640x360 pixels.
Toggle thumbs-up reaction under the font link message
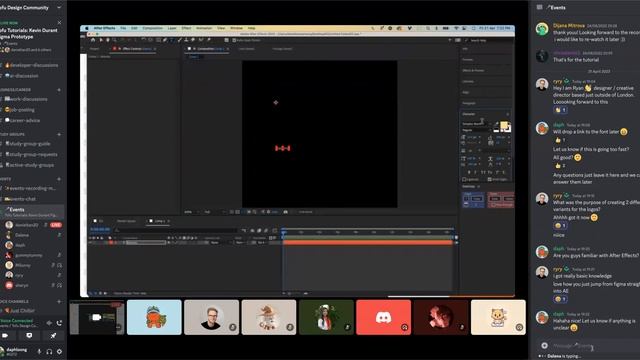point(560,140)
